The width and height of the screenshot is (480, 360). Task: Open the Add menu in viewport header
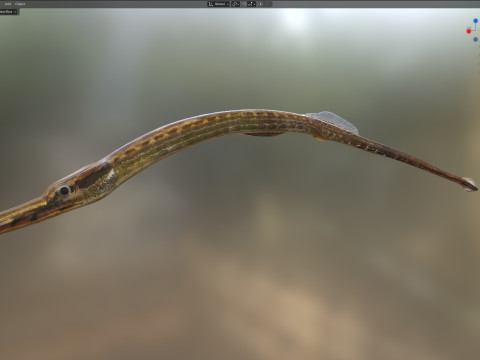click(8, 4)
